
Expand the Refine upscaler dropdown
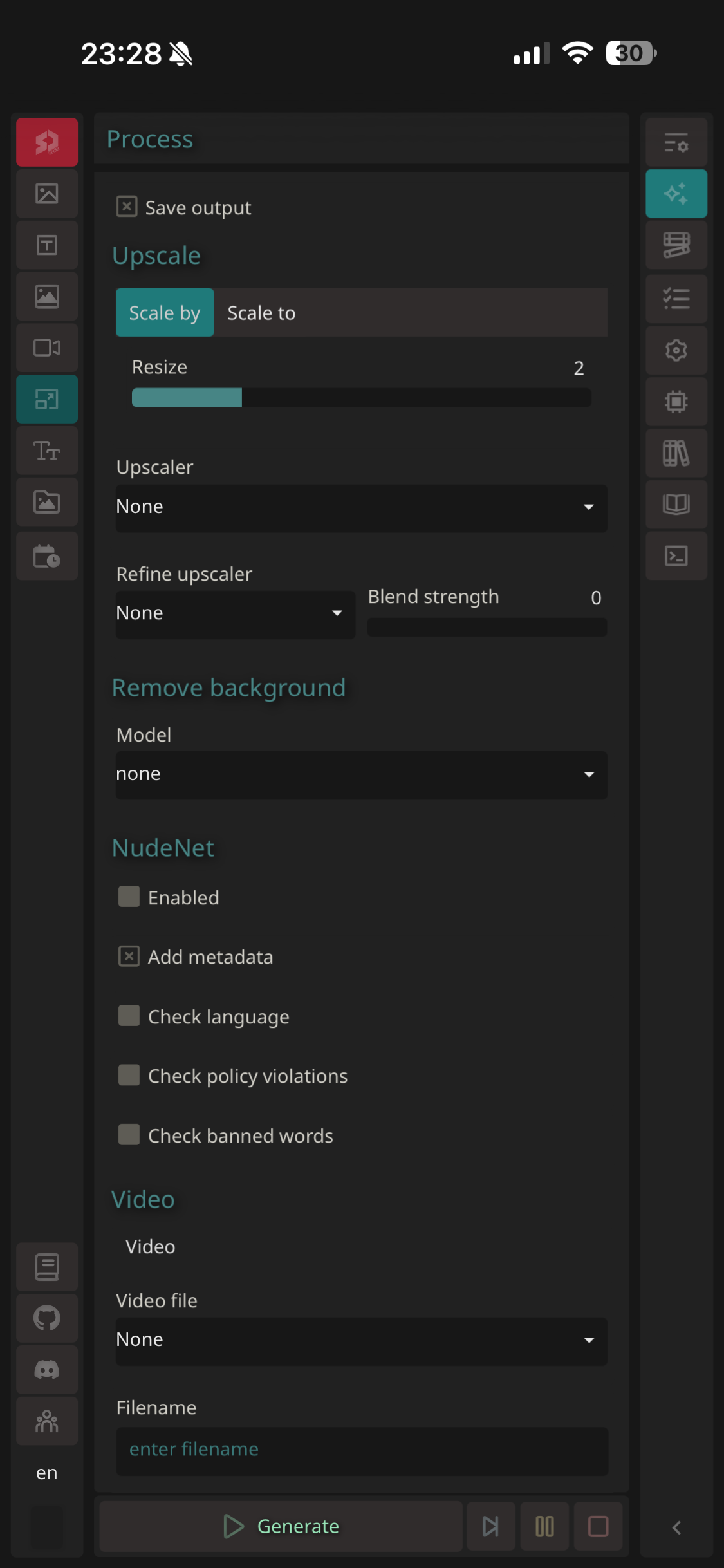(x=235, y=613)
